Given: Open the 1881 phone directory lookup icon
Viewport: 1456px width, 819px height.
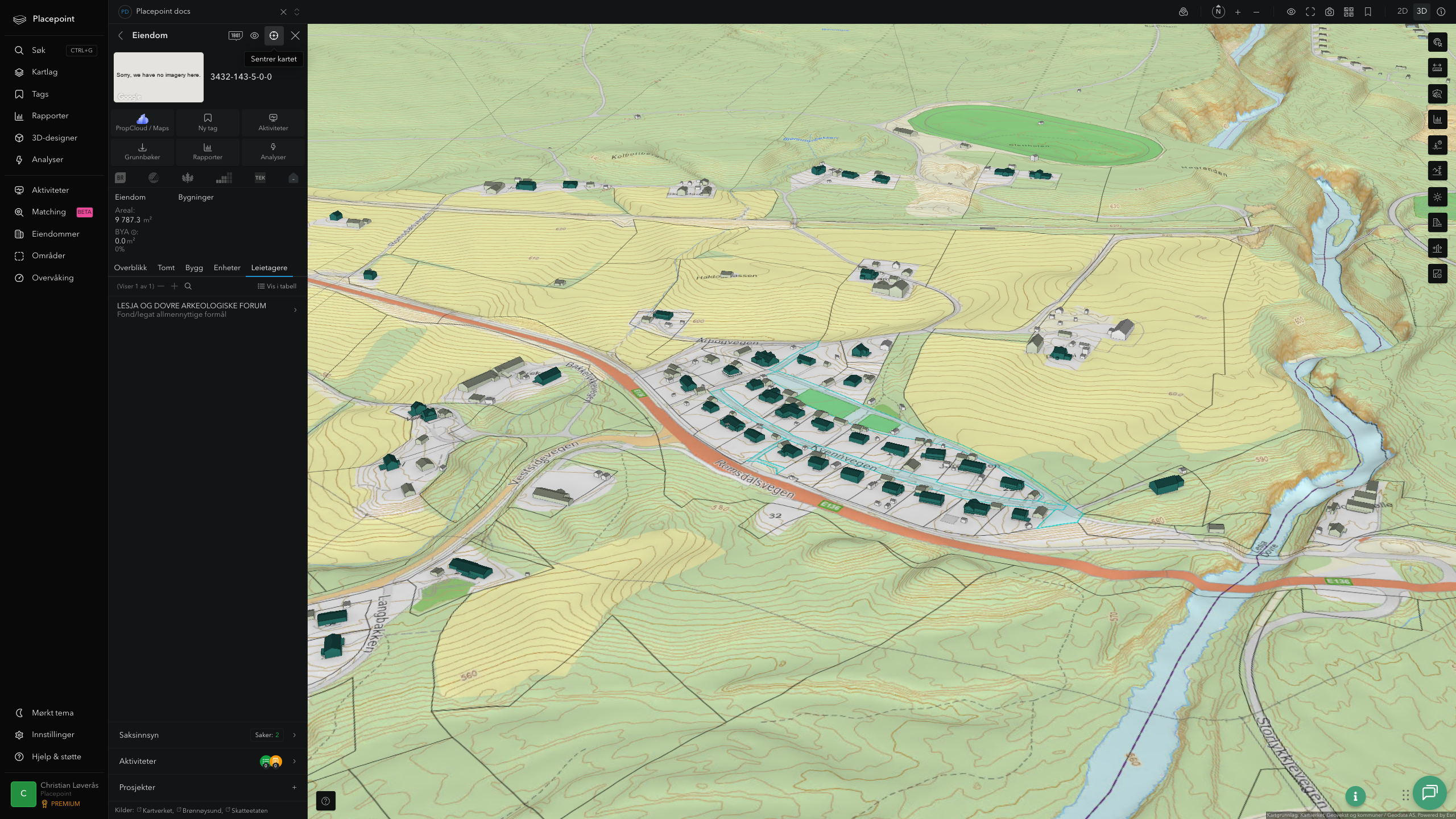Looking at the screenshot, I should point(235,35).
